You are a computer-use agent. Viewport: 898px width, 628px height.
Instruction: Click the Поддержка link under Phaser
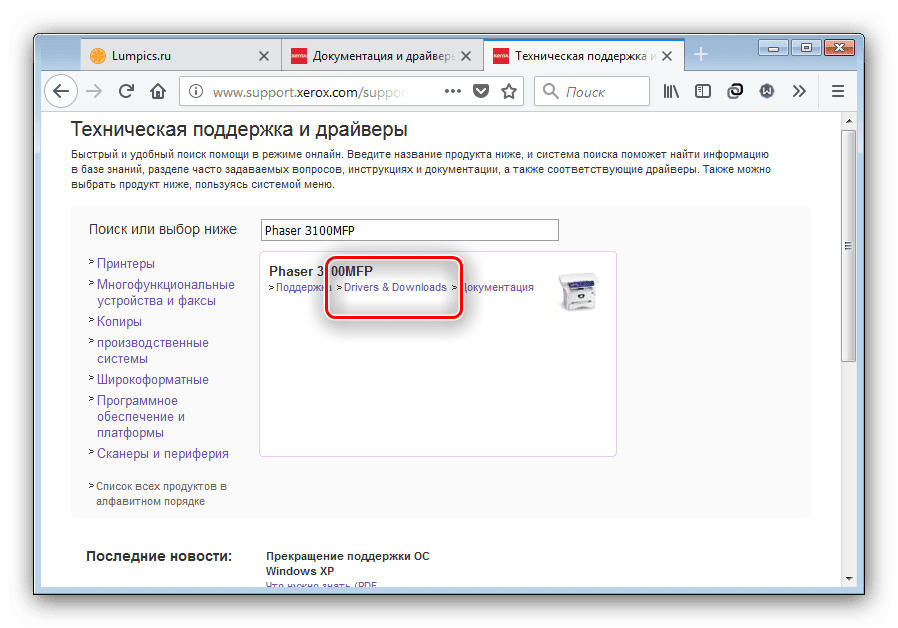[304, 287]
